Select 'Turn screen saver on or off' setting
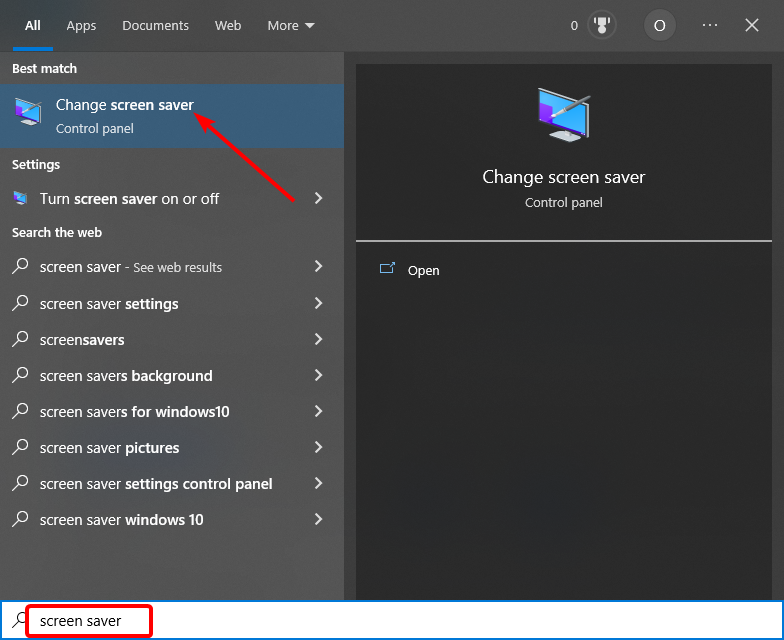 point(172,198)
